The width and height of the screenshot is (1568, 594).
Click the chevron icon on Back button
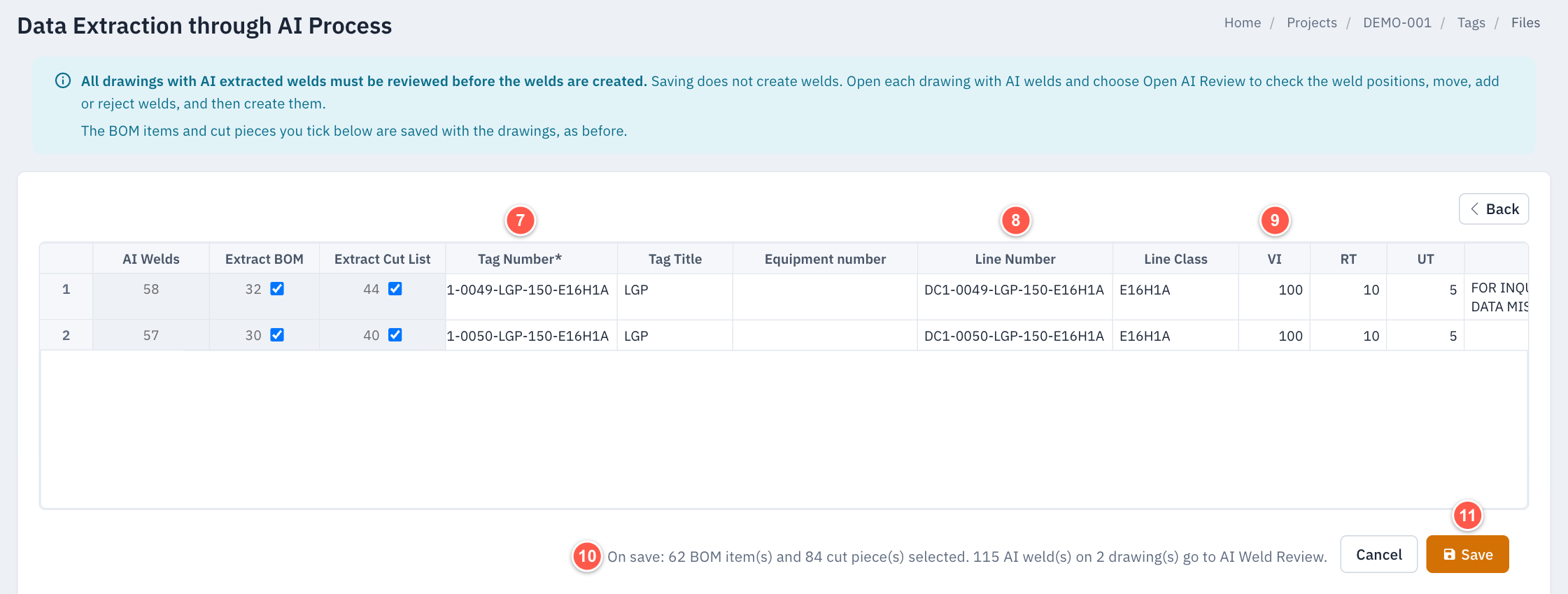click(x=1474, y=208)
